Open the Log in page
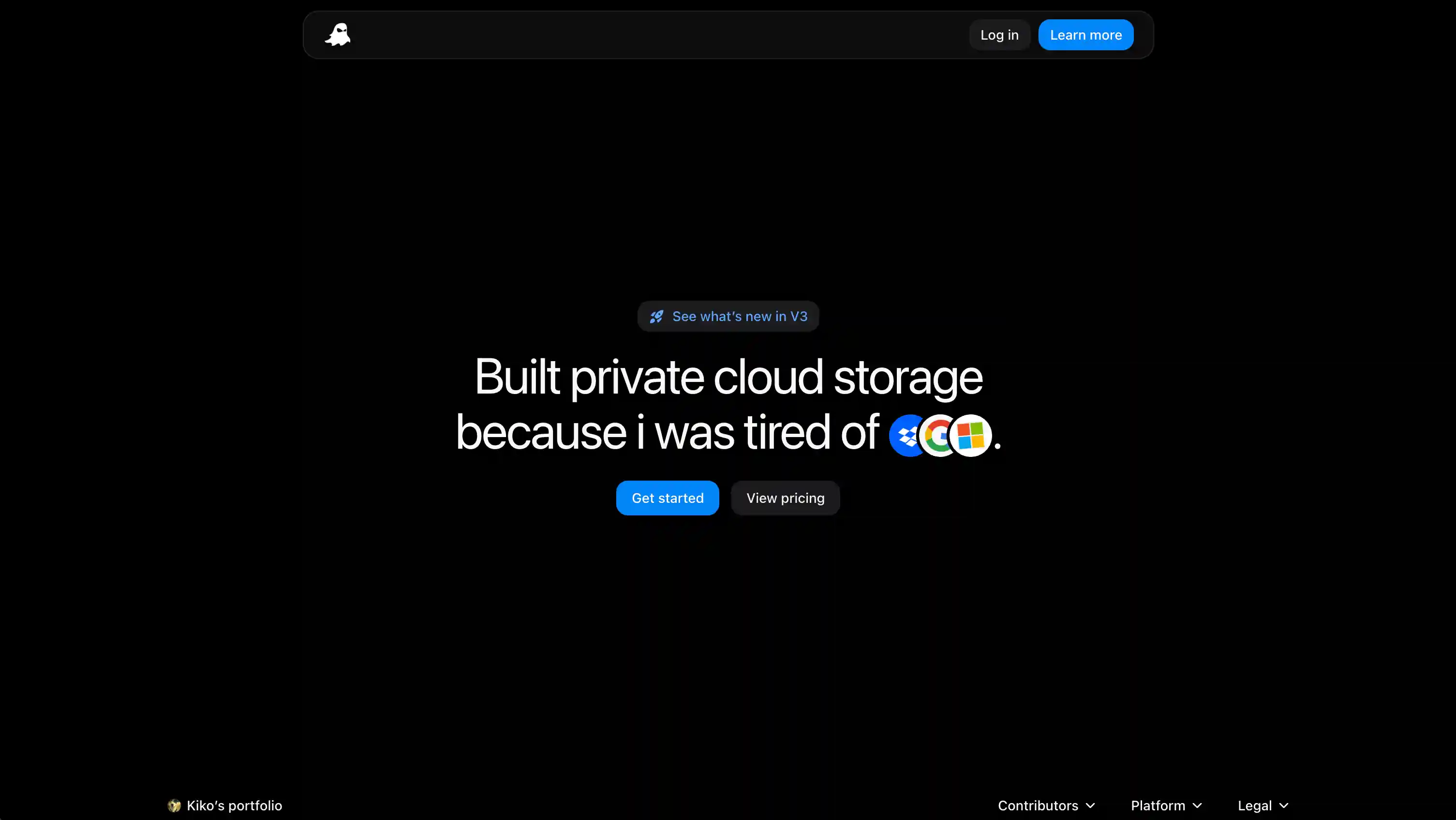 pyautogui.click(x=999, y=35)
